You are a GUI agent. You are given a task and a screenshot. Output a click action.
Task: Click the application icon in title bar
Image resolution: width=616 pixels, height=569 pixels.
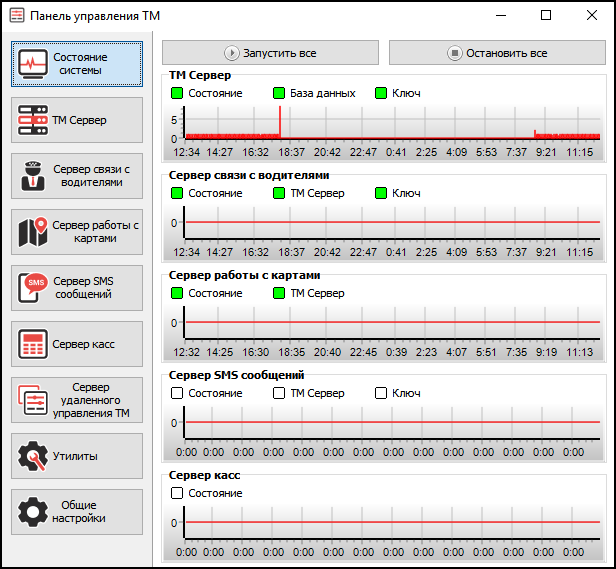(x=16, y=16)
